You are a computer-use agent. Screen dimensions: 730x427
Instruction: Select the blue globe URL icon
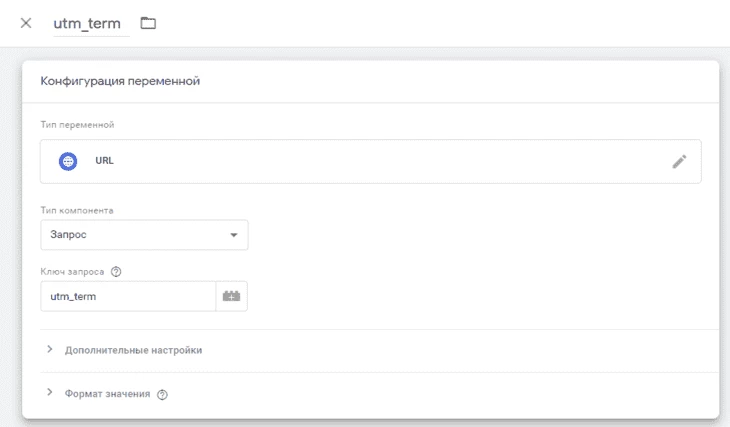68,161
